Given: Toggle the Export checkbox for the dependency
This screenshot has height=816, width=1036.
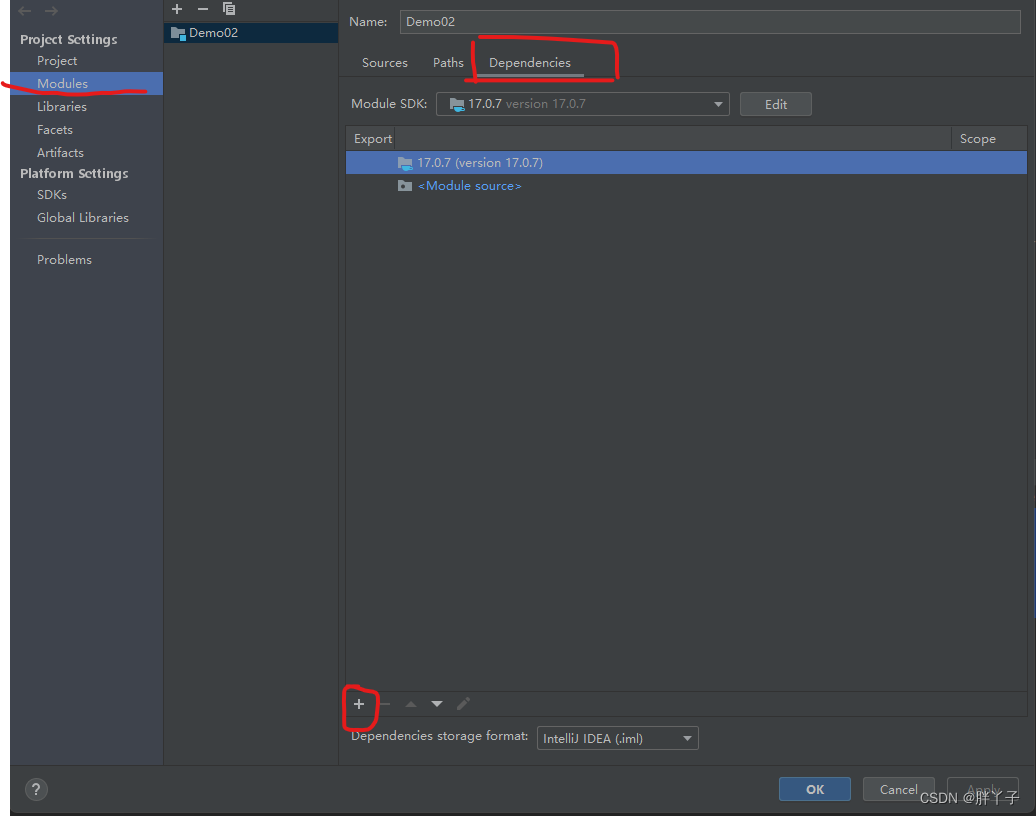Looking at the screenshot, I should coord(371,162).
